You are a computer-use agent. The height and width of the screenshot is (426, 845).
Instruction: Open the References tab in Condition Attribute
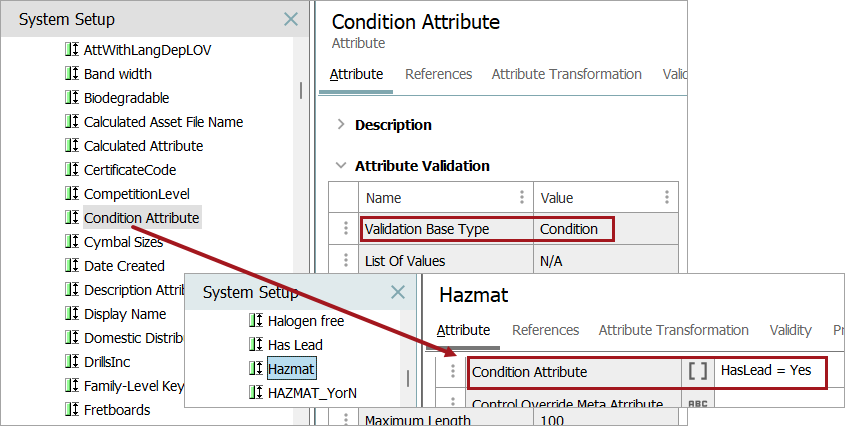pos(438,74)
